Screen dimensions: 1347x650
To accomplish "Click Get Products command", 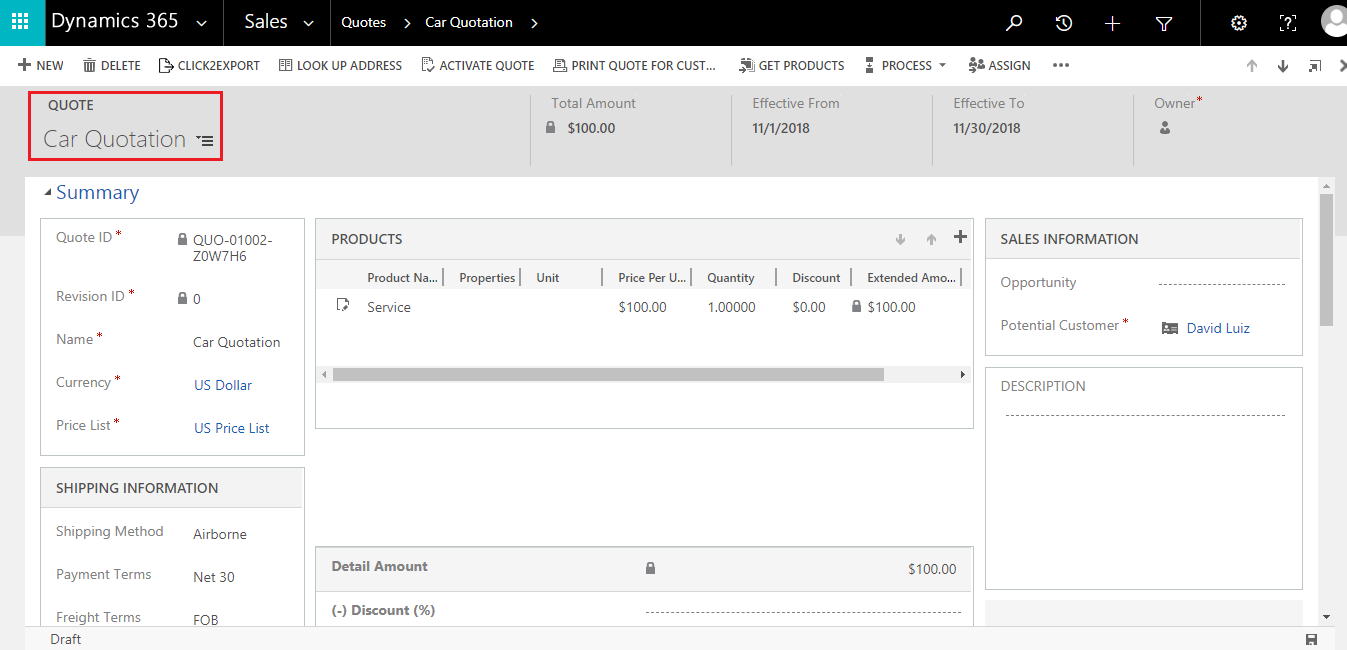I will [791, 65].
